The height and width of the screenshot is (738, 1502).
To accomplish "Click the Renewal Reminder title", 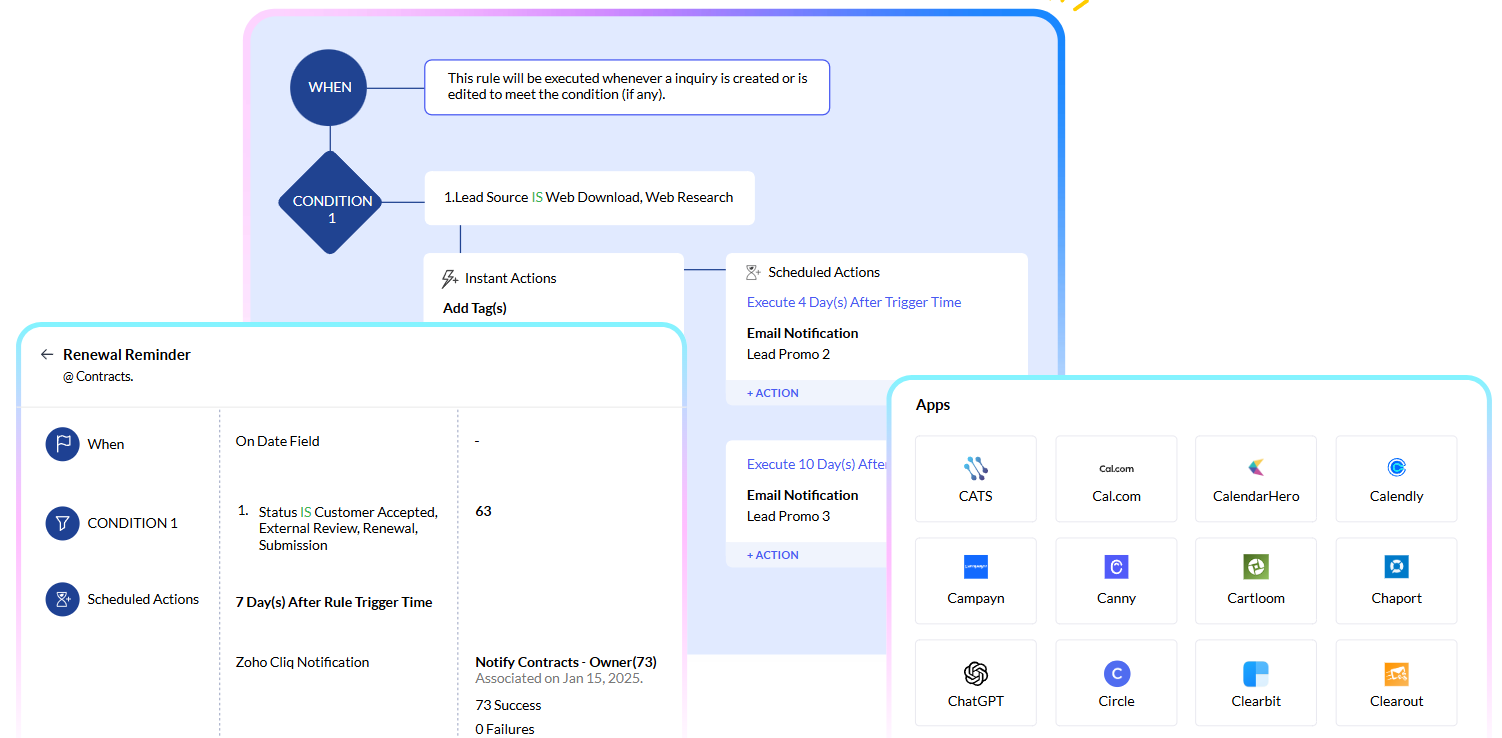I will click(127, 355).
